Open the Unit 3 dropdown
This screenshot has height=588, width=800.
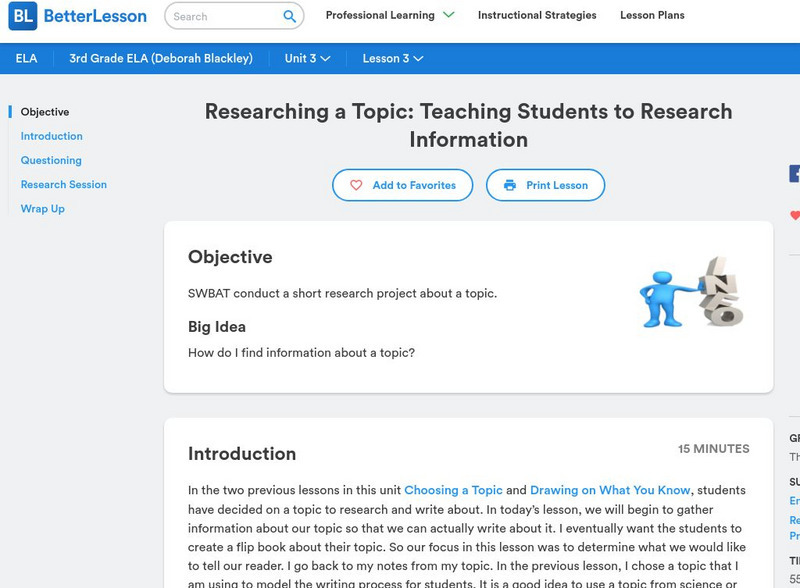pyautogui.click(x=307, y=58)
